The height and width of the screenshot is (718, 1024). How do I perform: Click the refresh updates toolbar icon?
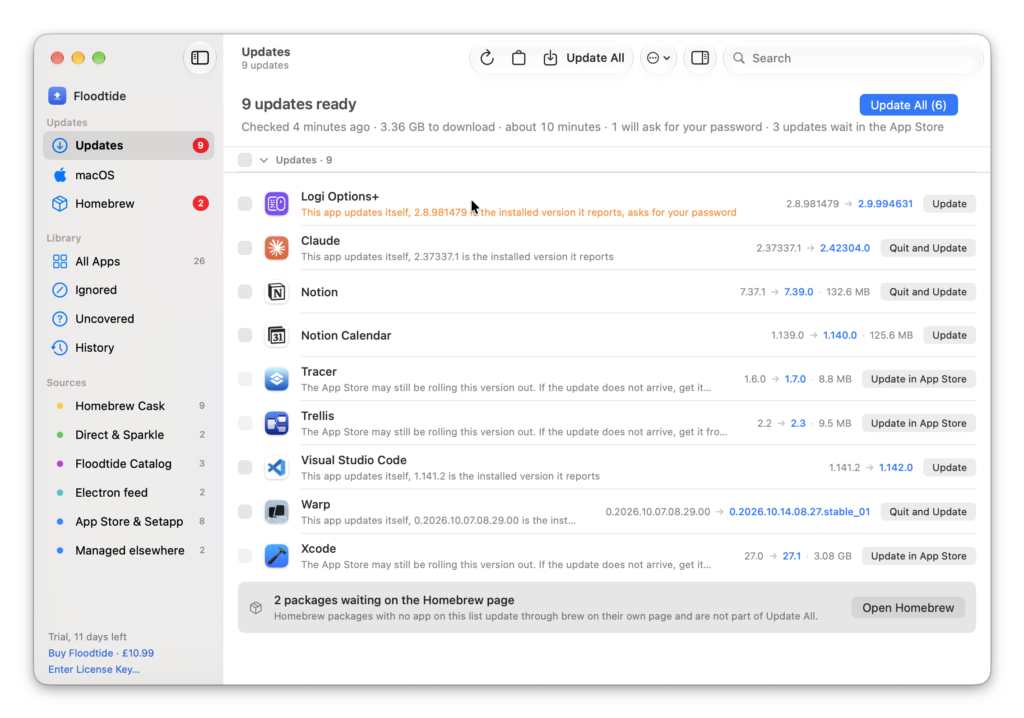pos(487,58)
